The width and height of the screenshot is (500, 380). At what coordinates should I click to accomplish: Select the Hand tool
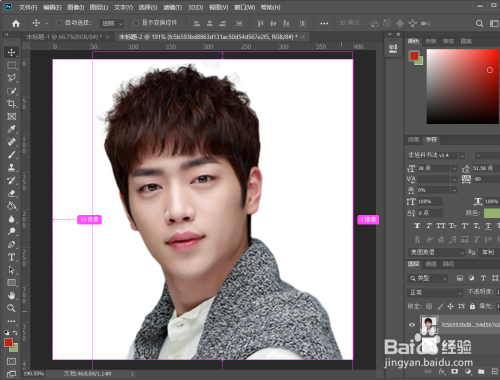click(11, 295)
